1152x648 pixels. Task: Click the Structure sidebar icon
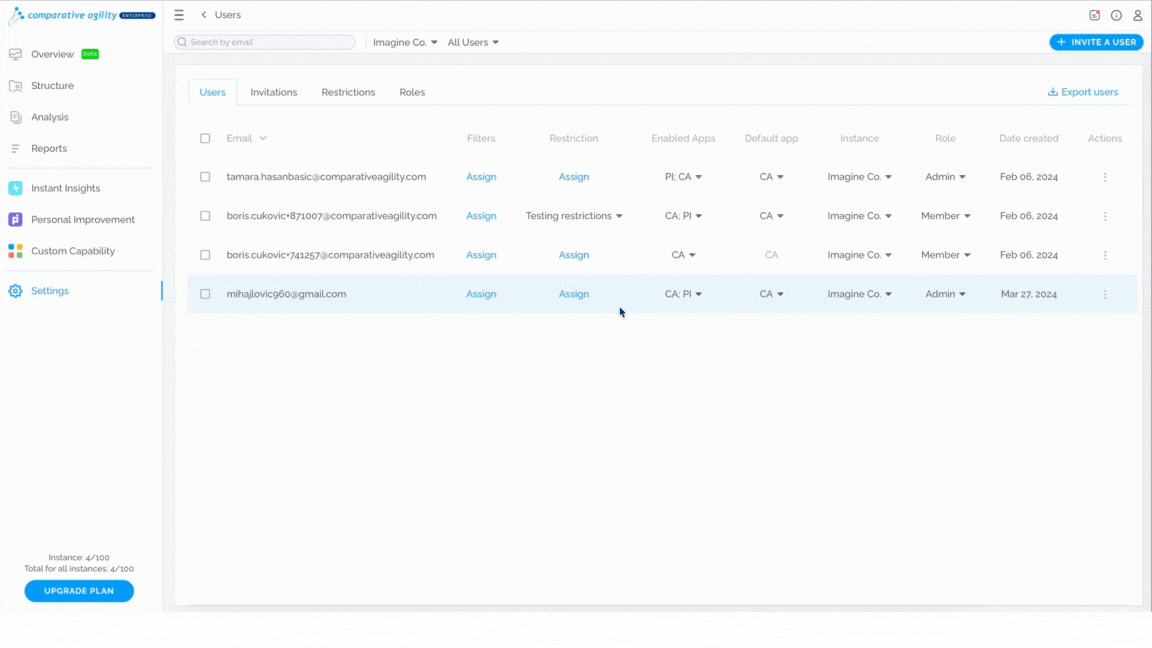(x=15, y=86)
